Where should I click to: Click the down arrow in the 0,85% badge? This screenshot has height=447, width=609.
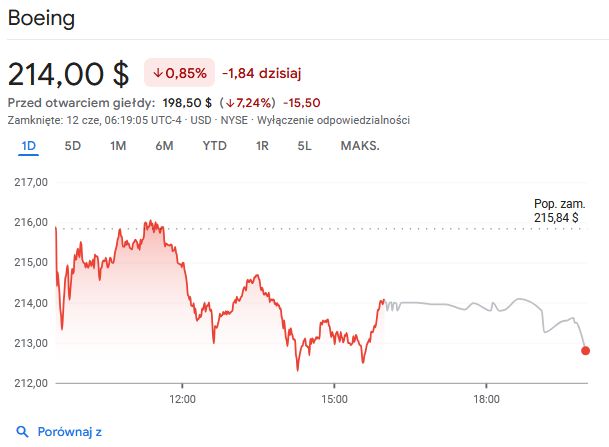coord(158,73)
